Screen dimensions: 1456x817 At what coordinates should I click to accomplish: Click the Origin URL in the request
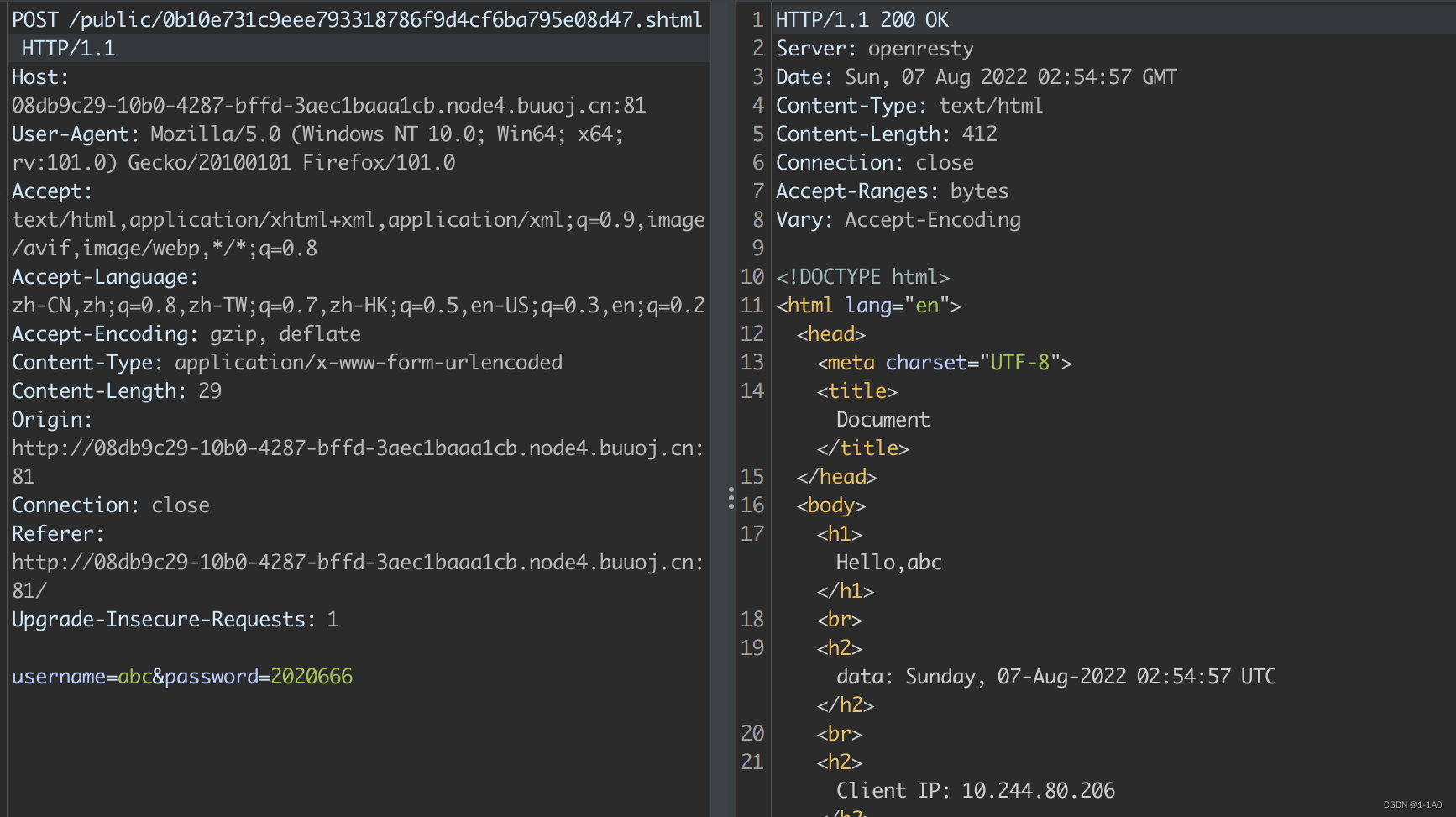[357, 448]
